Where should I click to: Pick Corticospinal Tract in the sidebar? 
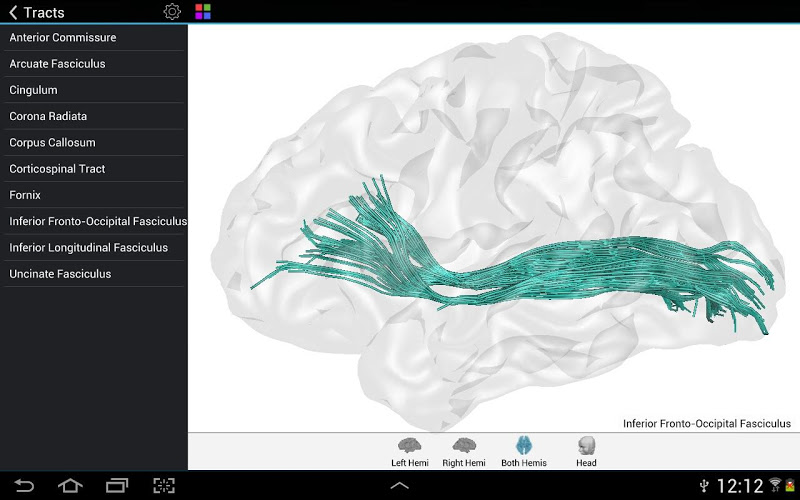coord(58,169)
